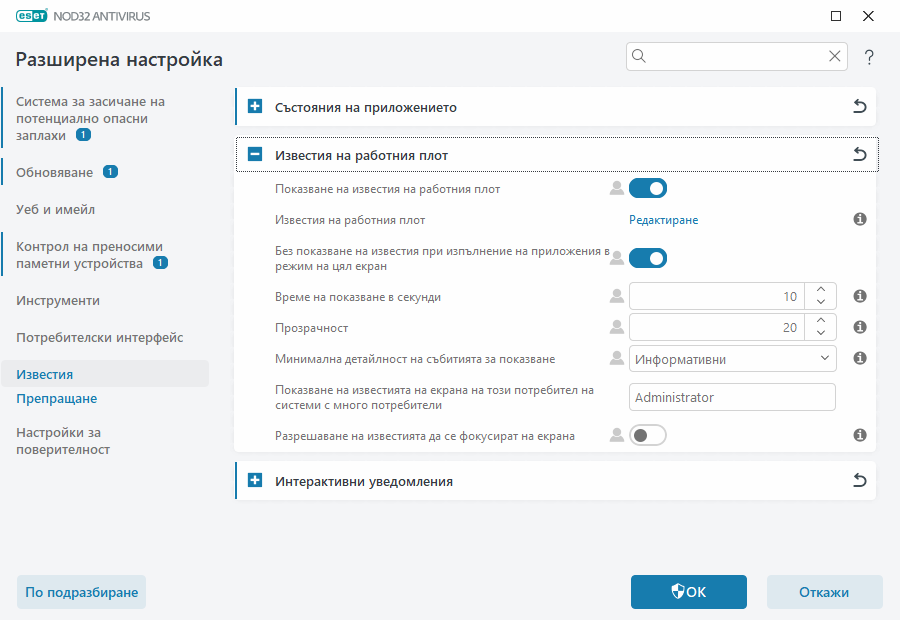Reset Известия на работния плот section to default
This screenshot has height=620, width=900.
pyautogui.click(x=859, y=155)
